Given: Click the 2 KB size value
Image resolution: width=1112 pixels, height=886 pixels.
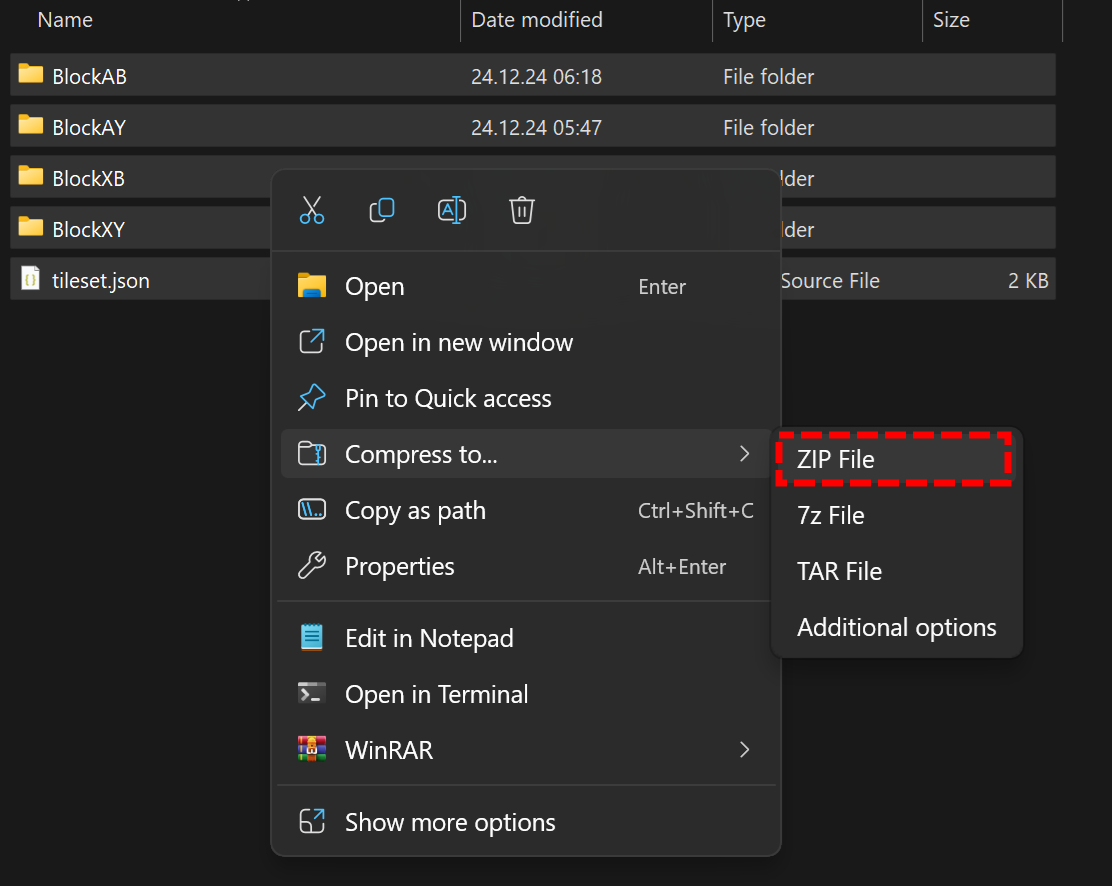Looking at the screenshot, I should pyautogui.click(x=1028, y=280).
